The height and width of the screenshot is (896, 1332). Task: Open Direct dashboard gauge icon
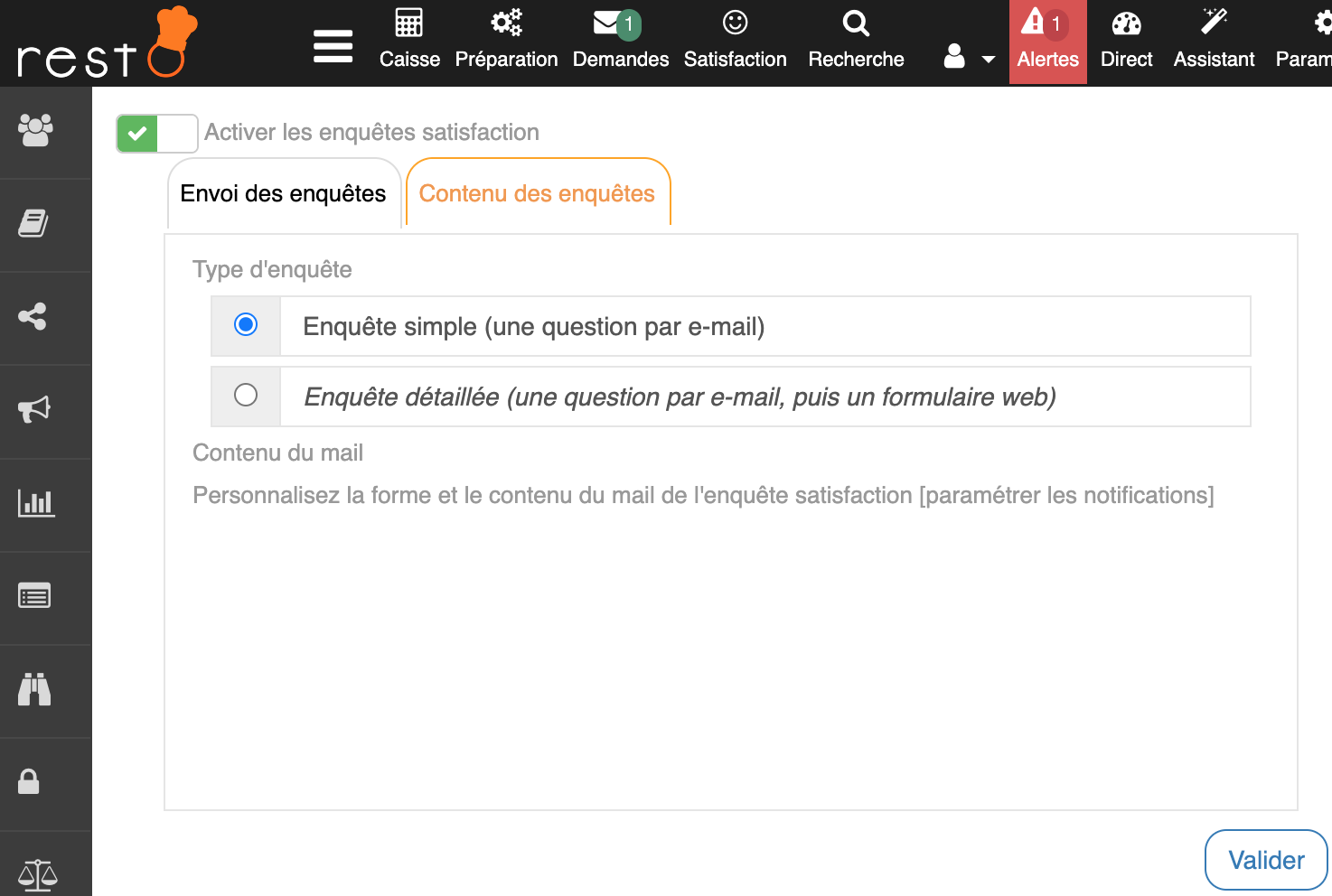pos(1126,23)
